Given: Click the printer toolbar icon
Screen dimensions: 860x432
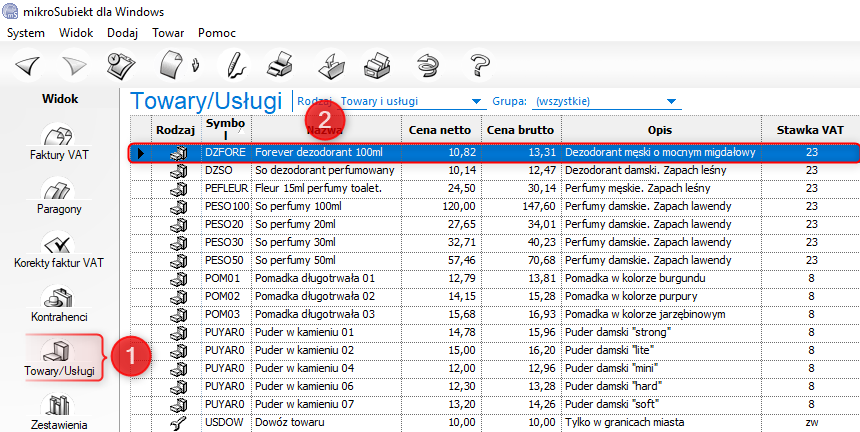Looking at the screenshot, I should tap(282, 65).
